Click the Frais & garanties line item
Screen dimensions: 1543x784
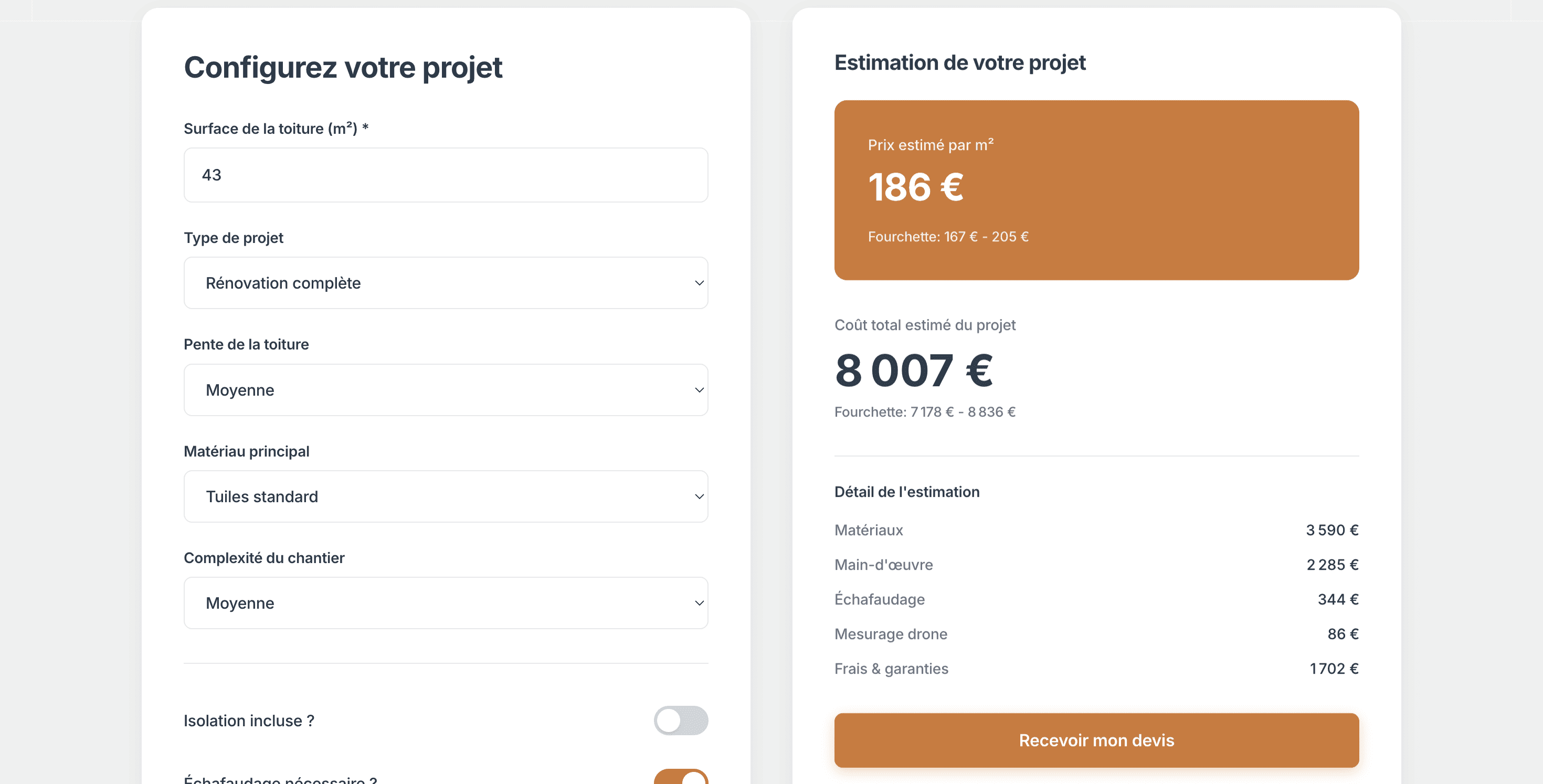click(891, 669)
